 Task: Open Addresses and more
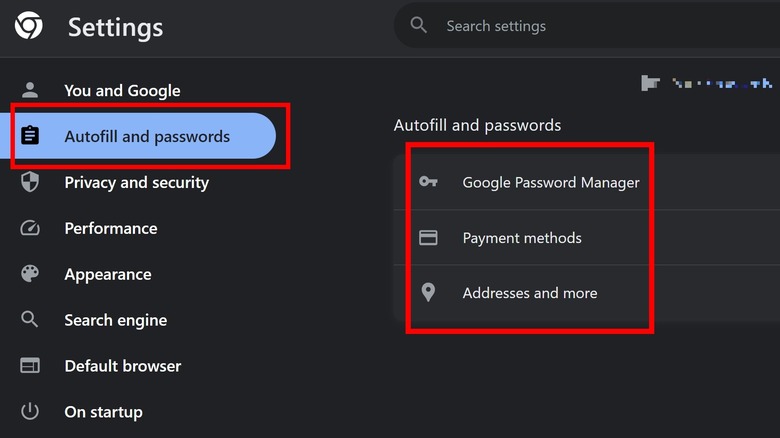coord(529,293)
